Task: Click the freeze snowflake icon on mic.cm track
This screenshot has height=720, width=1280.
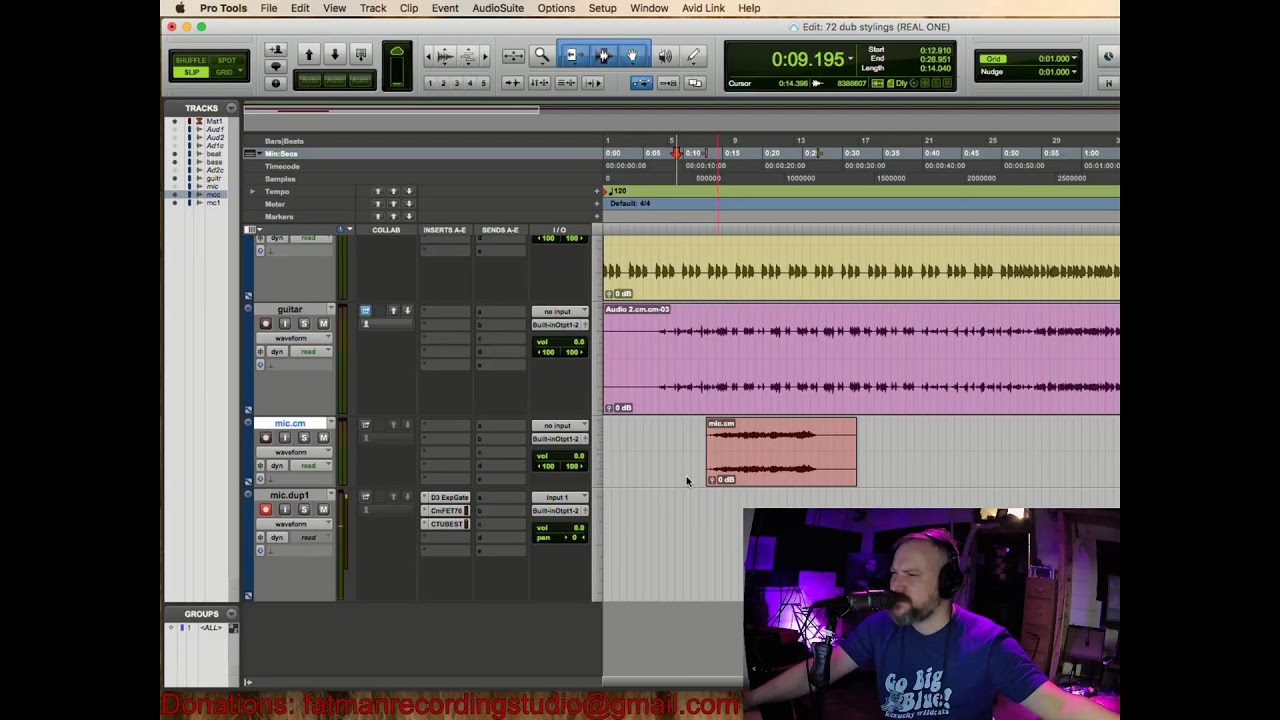Action: [260, 465]
